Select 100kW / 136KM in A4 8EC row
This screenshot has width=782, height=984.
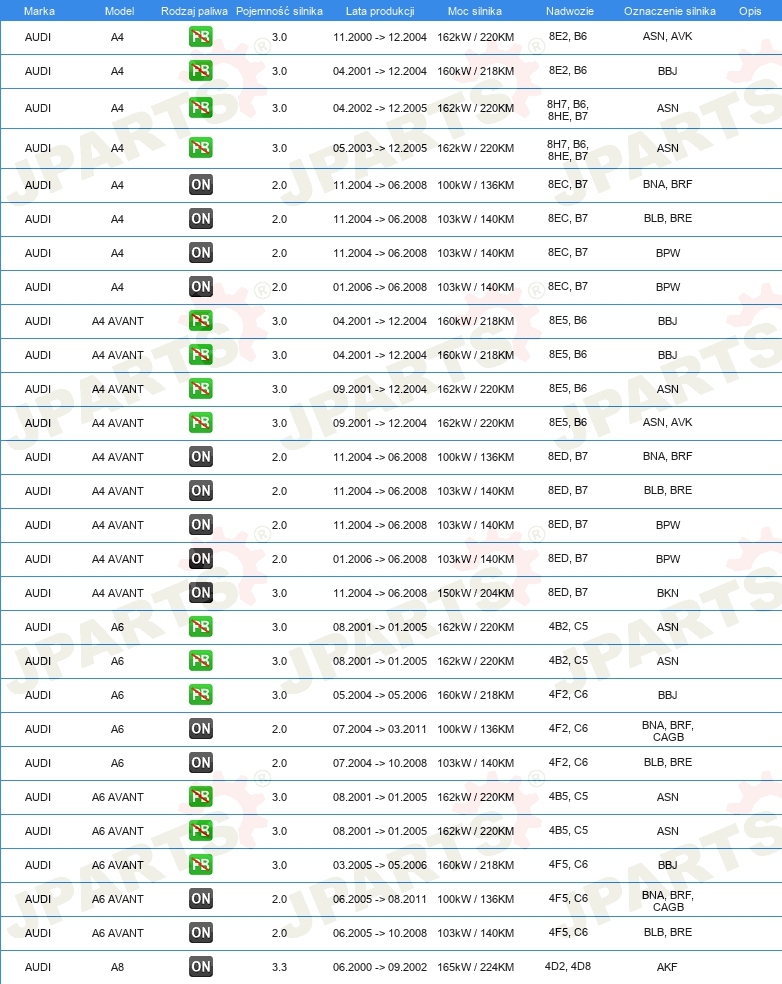pos(476,185)
